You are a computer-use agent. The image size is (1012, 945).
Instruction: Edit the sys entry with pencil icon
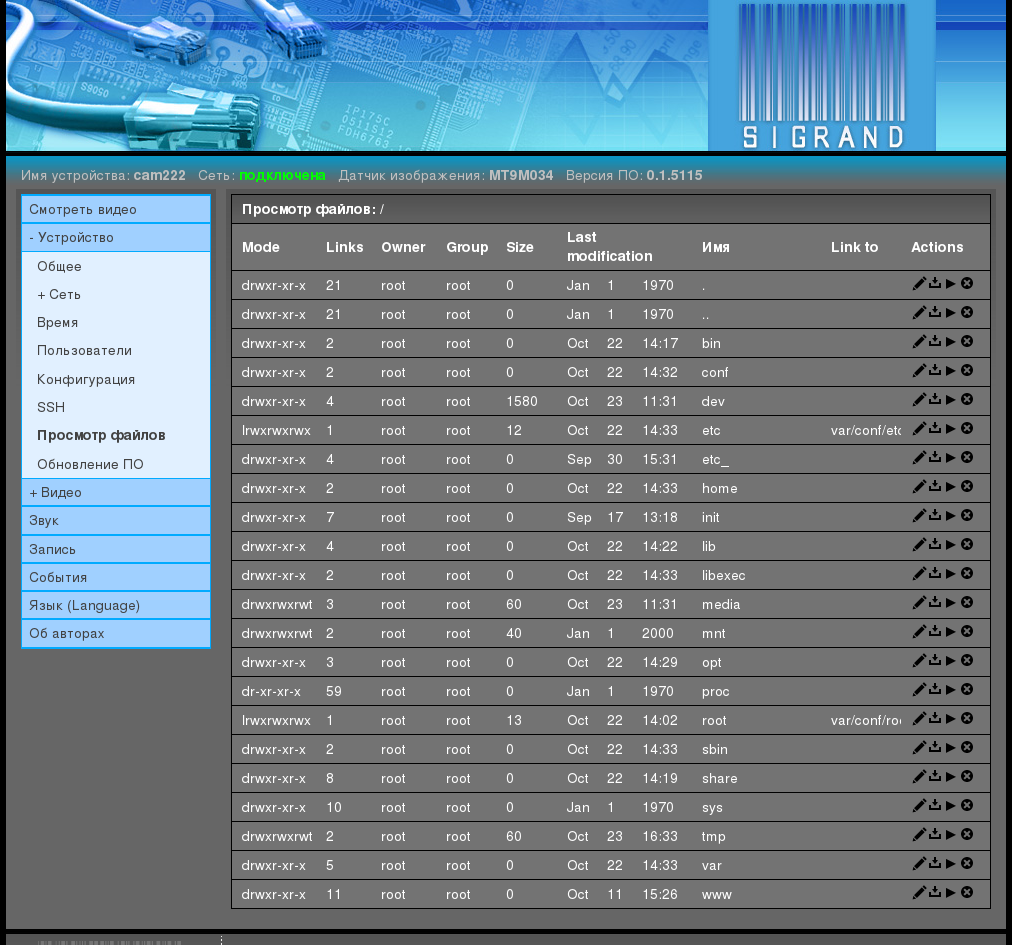pyautogui.click(x=919, y=806)
